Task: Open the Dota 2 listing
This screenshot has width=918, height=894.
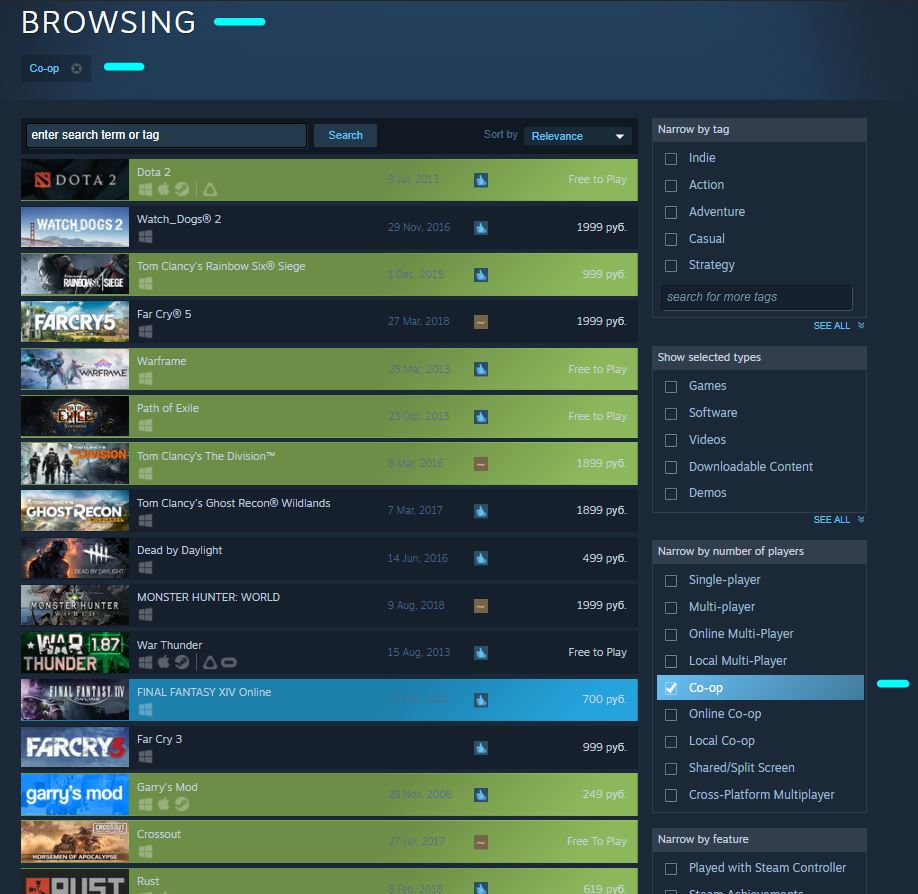Action: [x=329, y=180]
